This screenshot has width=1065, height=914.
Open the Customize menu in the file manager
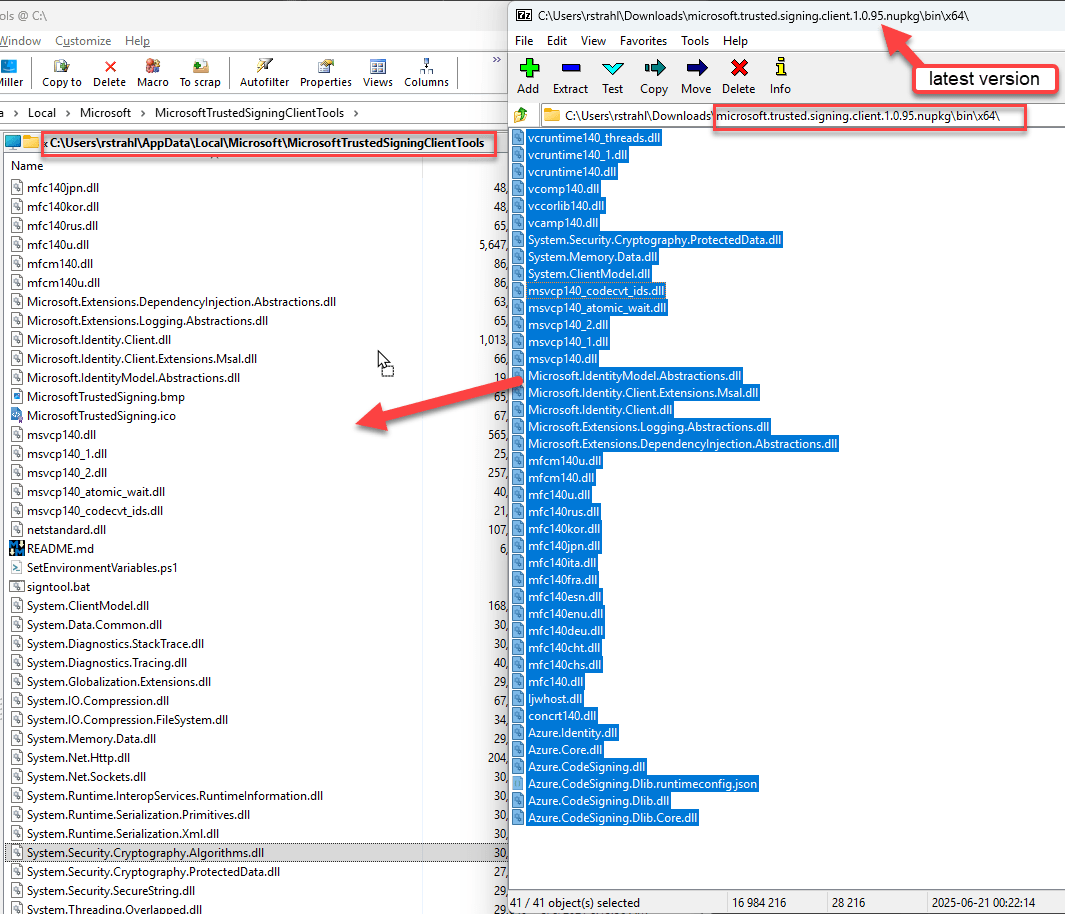(83, 41)
